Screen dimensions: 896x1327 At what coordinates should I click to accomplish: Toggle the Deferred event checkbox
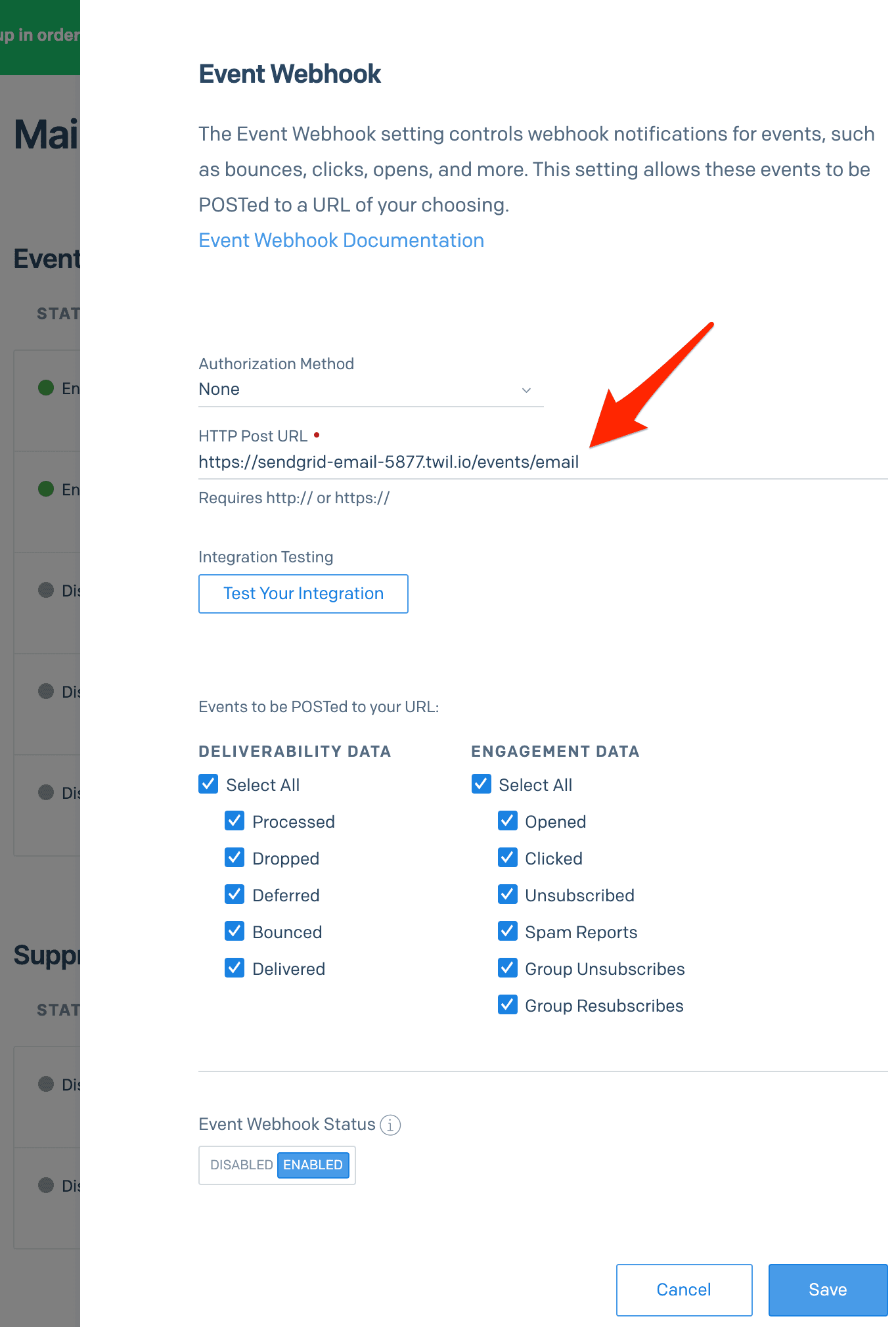(x=235, y=894)
